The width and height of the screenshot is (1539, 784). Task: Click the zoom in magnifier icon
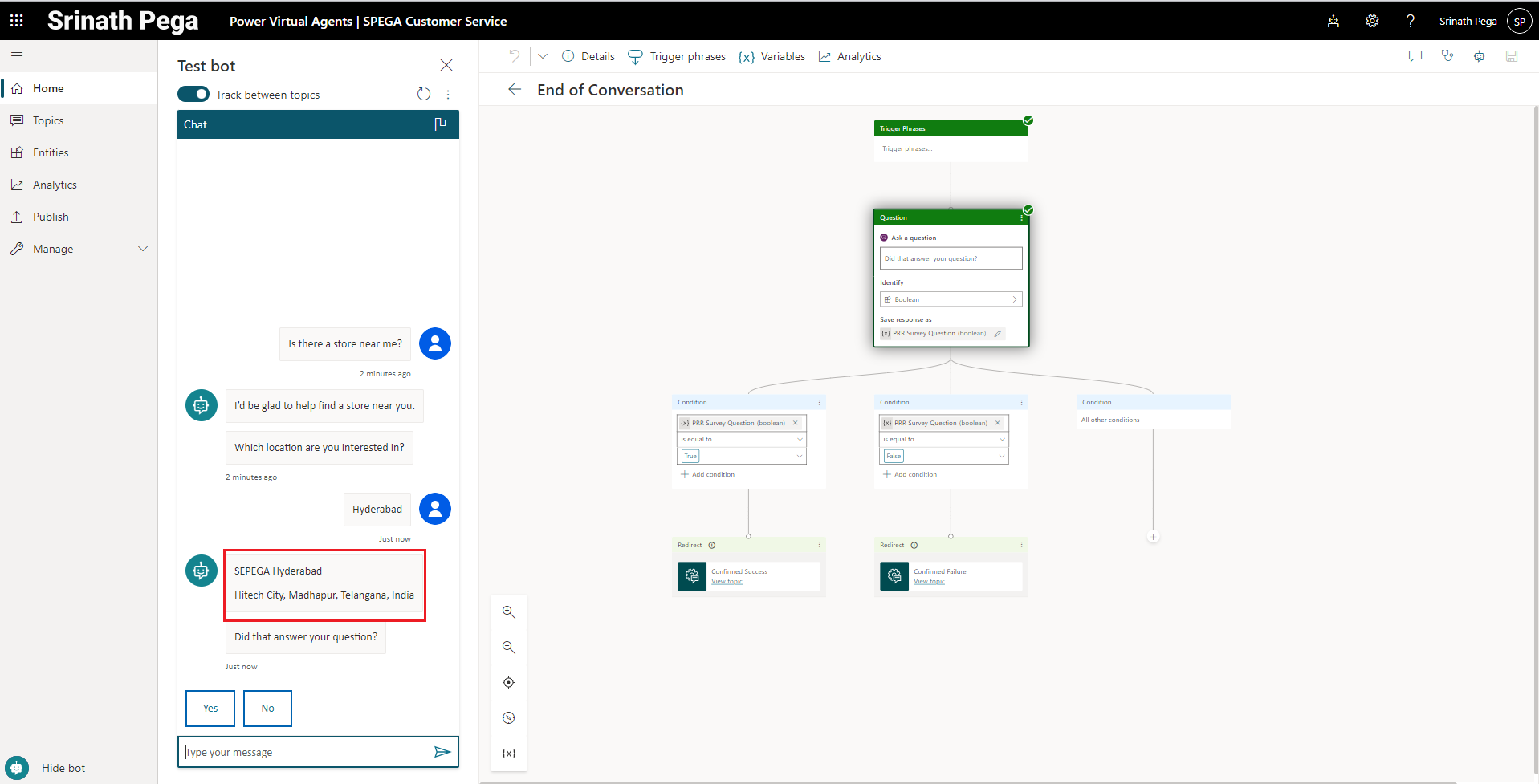(x=508, y=612)
